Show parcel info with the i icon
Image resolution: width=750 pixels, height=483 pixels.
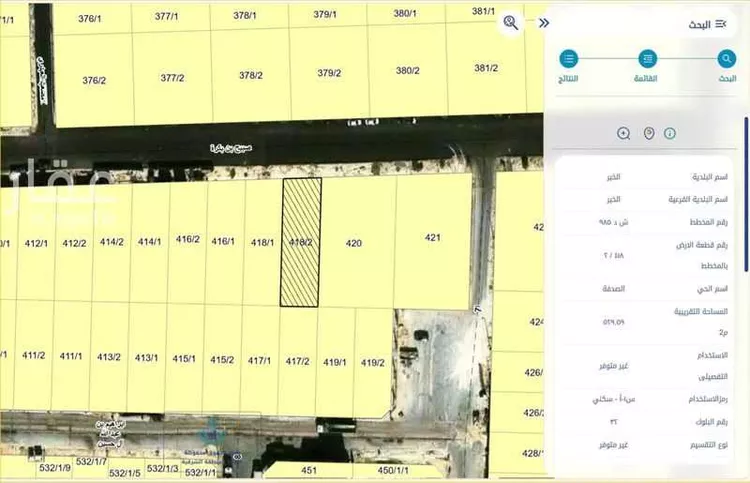(670, 133)
